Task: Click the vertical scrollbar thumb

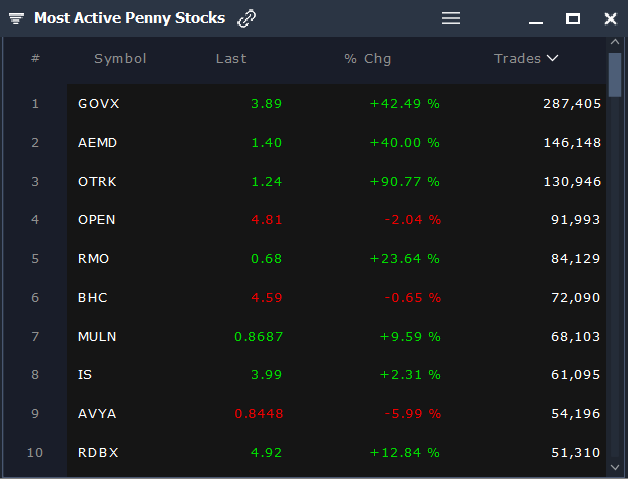Action: coord(614,73)
